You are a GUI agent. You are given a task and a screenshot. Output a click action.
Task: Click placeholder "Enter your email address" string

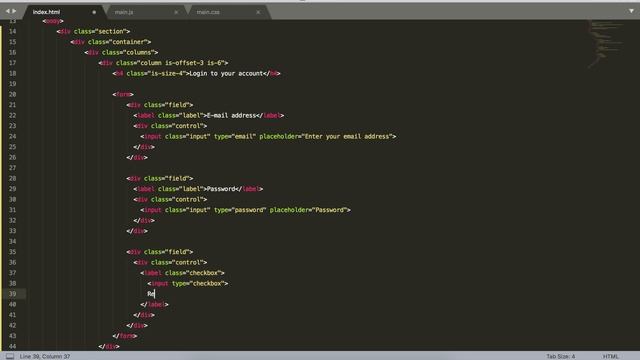tap(349, 136)
